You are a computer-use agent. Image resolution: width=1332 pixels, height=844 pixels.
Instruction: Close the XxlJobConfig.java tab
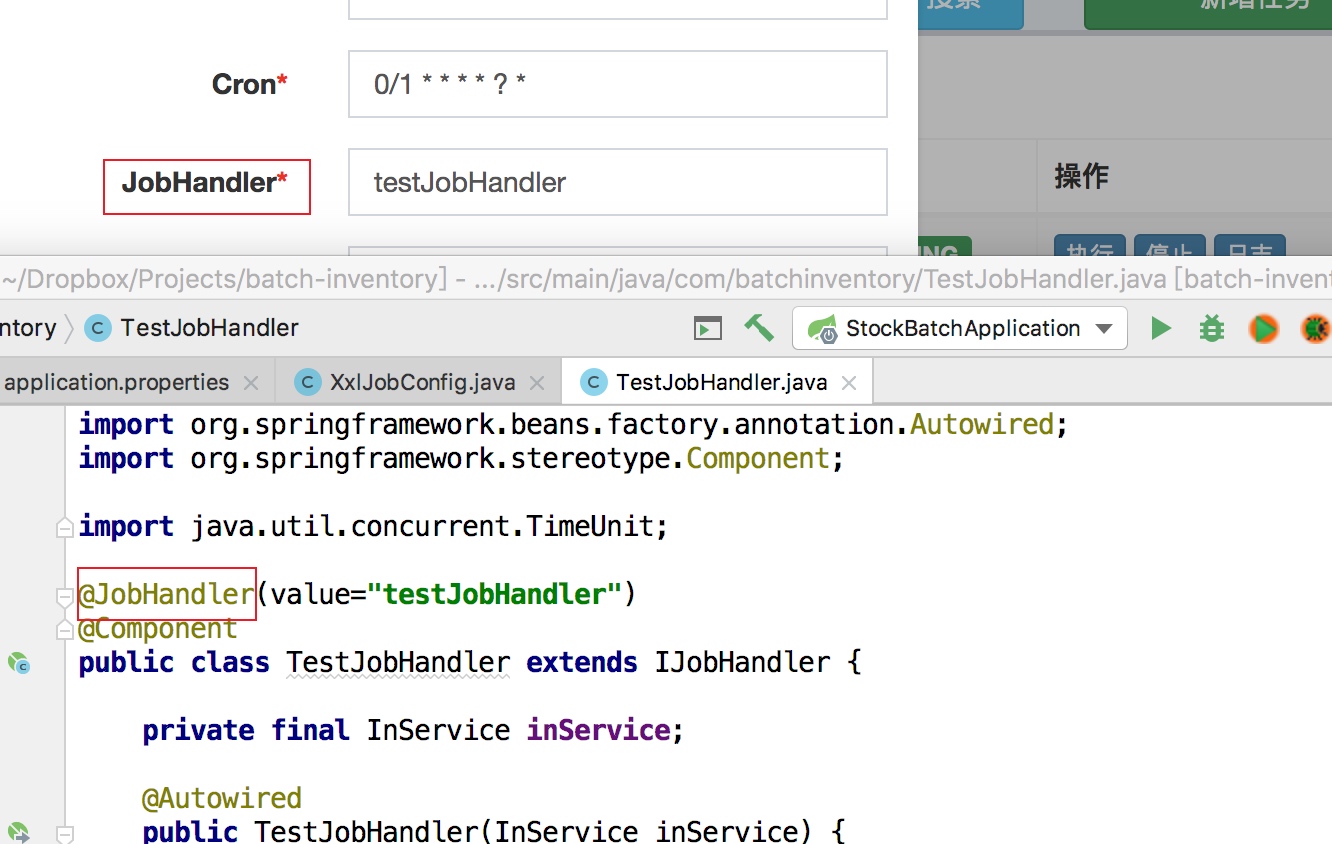[x=537, y=383]
